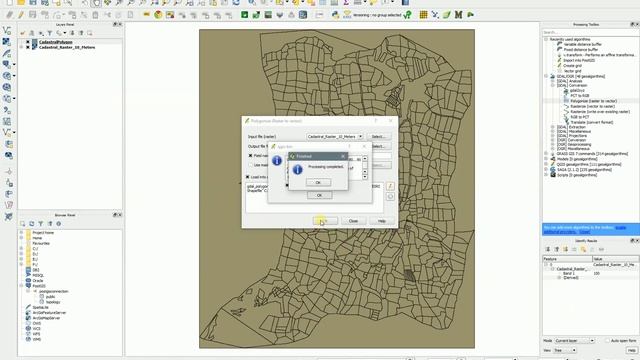Screen dimensions: 640x360
Task: Toggle visibility of Cadastral_Raster_10_Meters layer
Action: 28,47
